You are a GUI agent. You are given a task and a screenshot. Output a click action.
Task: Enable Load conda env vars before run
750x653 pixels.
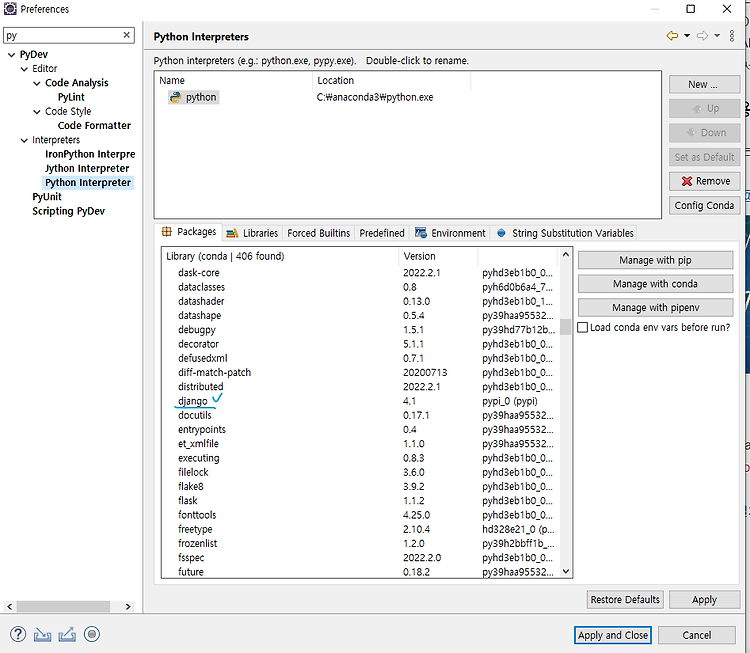coord(583,328)
